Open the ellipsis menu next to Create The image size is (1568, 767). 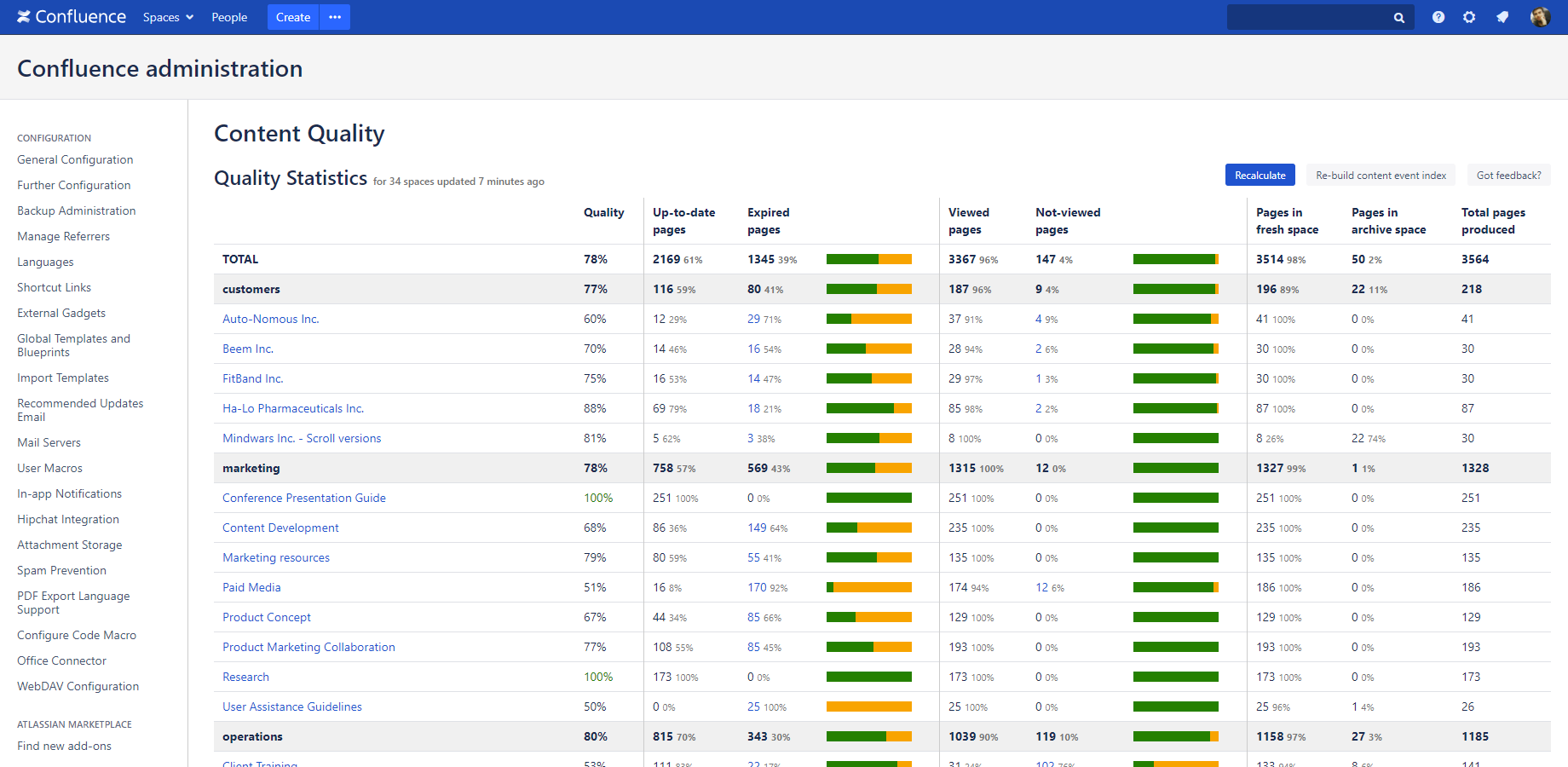tap(335, 17)
